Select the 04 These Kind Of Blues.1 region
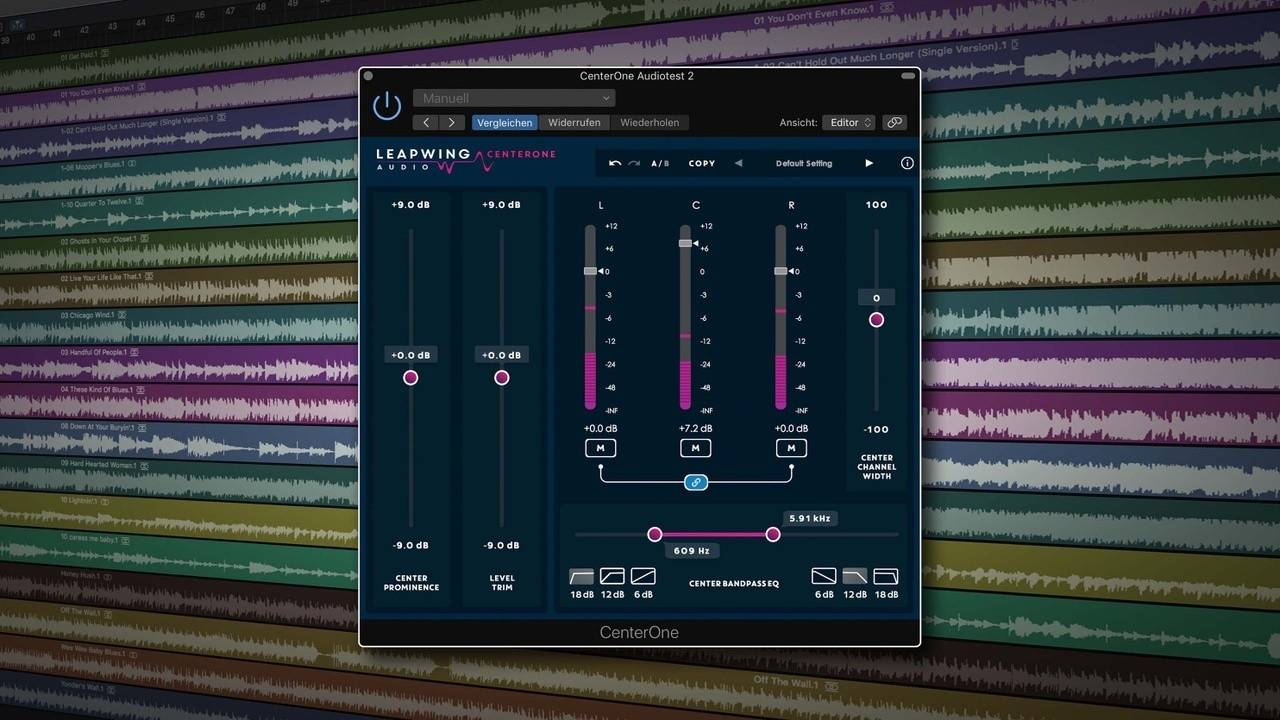 click(x=180, y=403)
